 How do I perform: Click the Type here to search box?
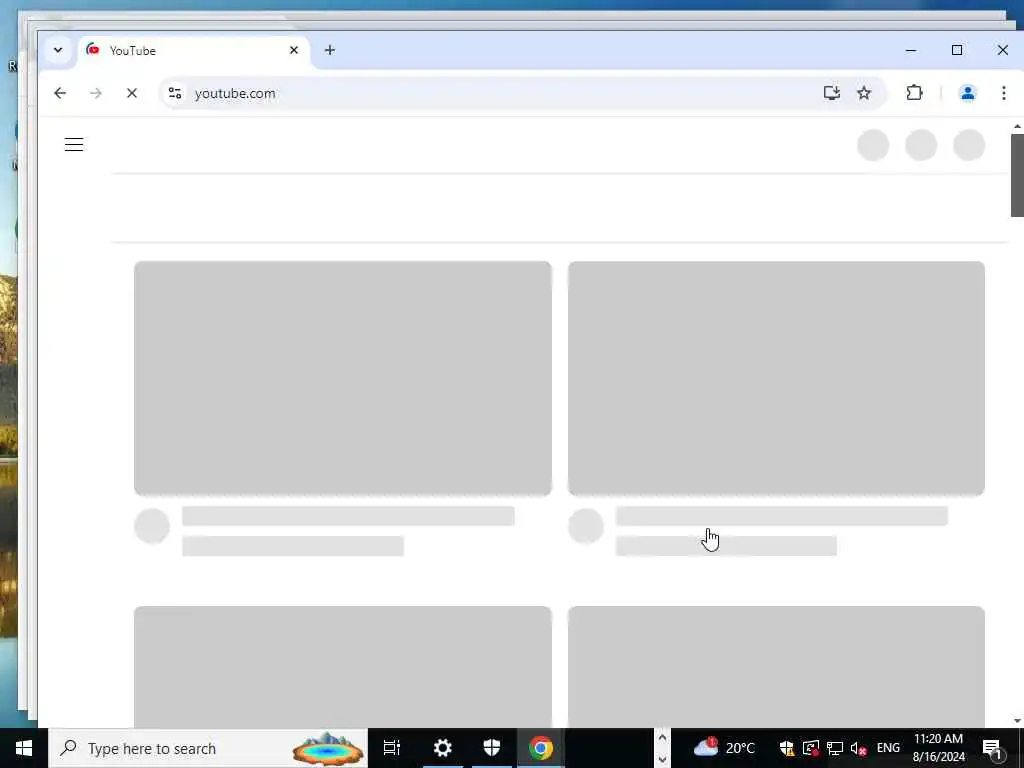point(208,748)
